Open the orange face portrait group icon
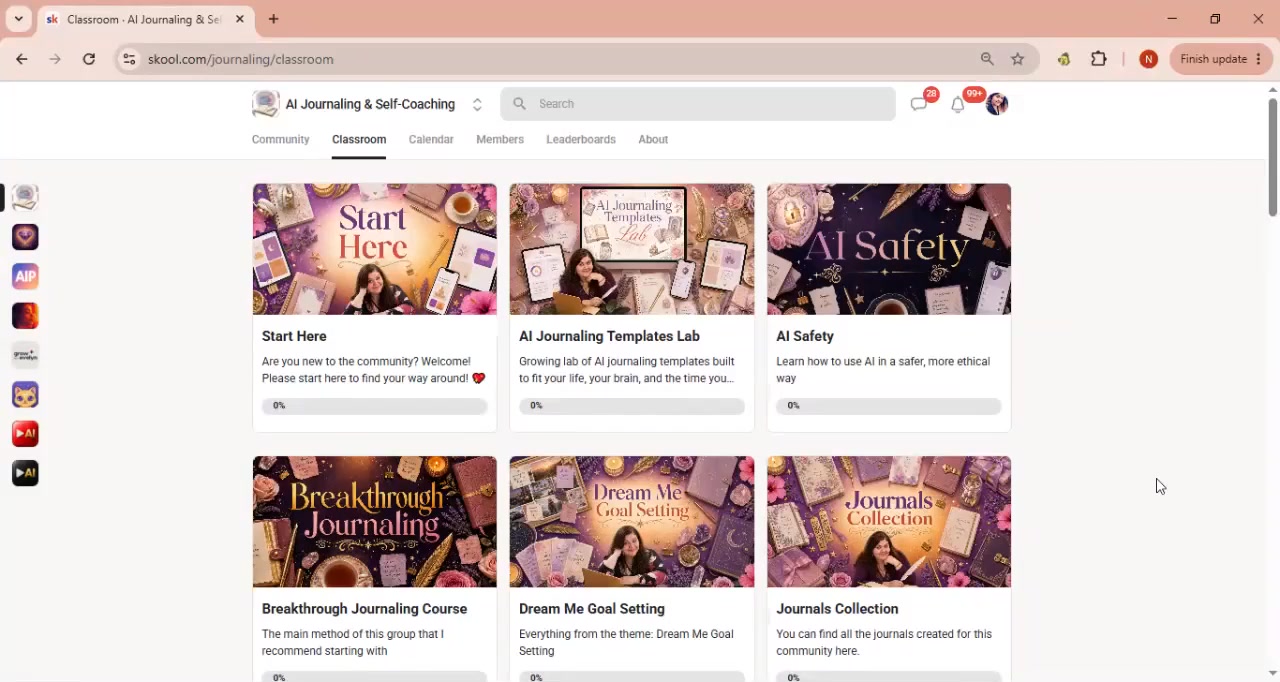Viewport: 1280px width, 682px height. [25, 316]
